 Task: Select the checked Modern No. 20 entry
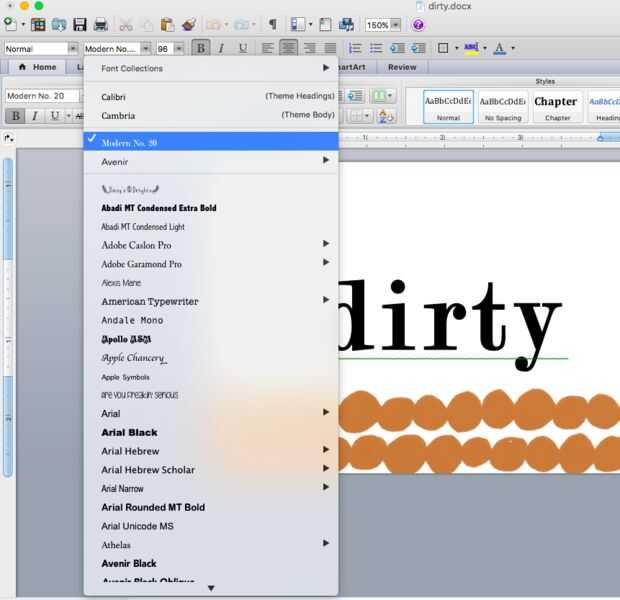pyautogui.click(x=211, y=142)
